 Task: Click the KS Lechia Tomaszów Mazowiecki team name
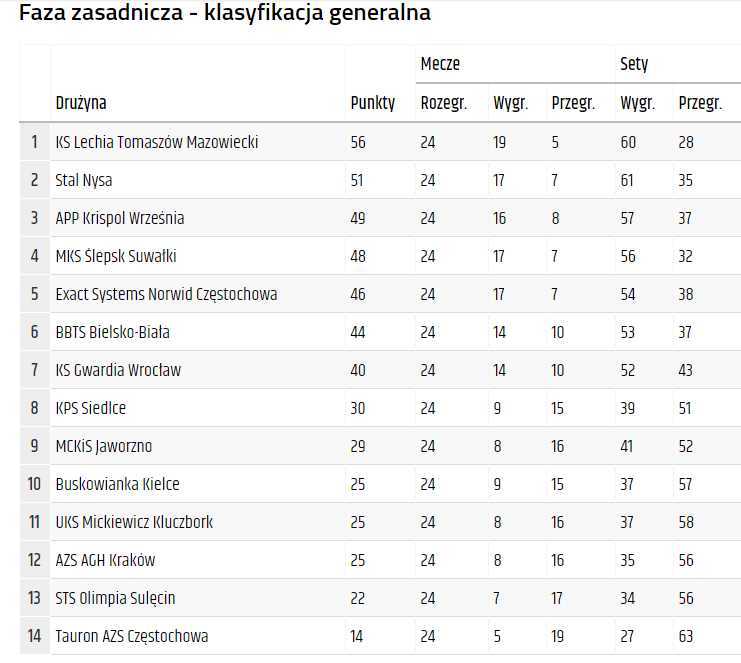(x=157, y=142)
